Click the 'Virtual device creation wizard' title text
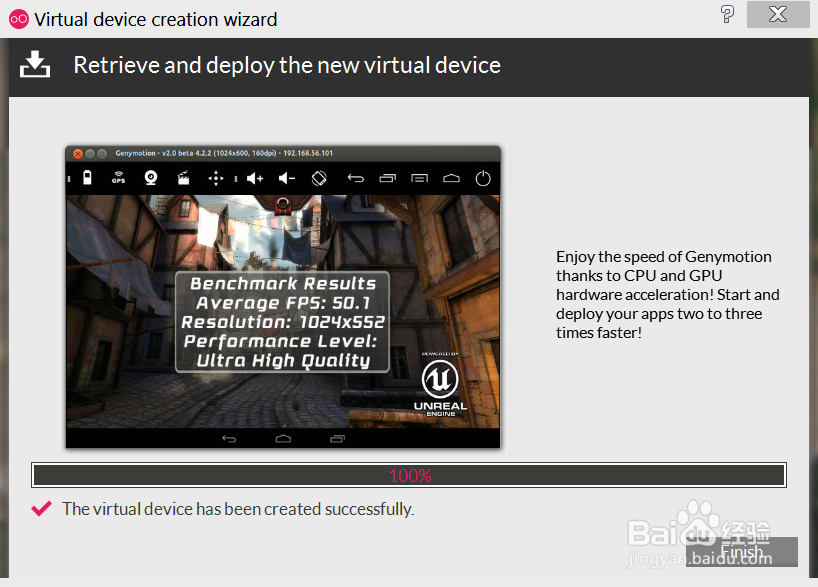818x587 pixels. [155, 19]
